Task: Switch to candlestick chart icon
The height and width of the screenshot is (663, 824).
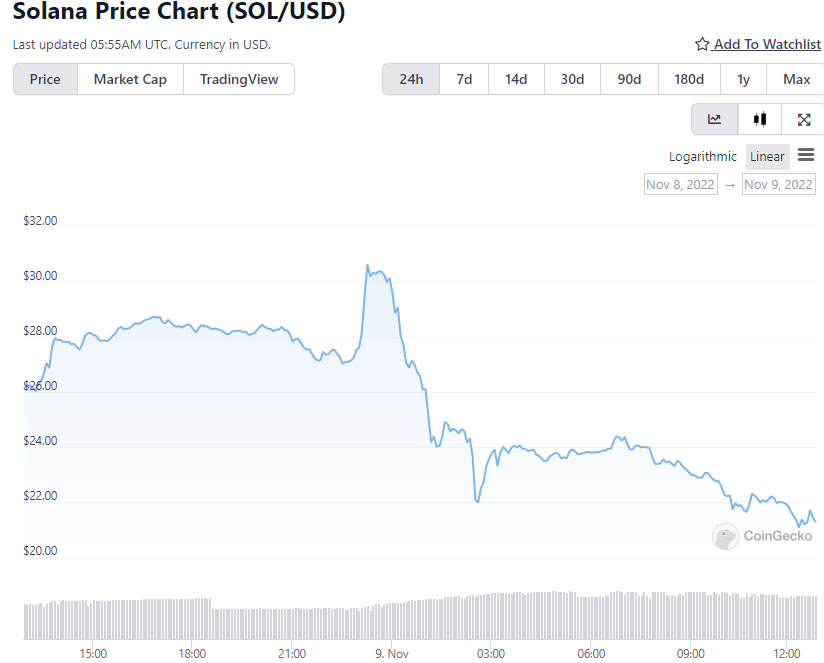Action: click(x=760, y=120)
